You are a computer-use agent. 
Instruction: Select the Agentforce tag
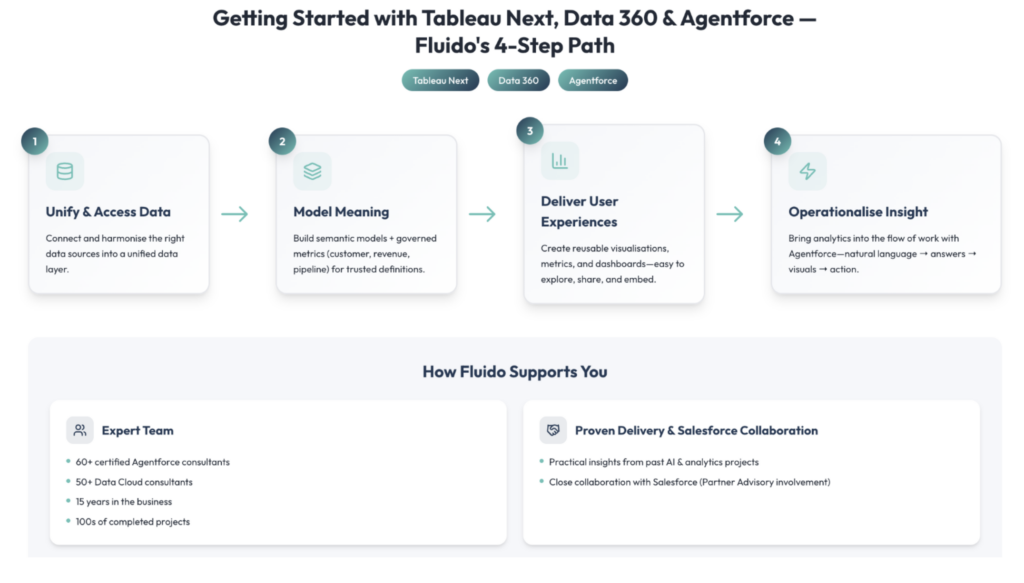[x=593, y=80]
